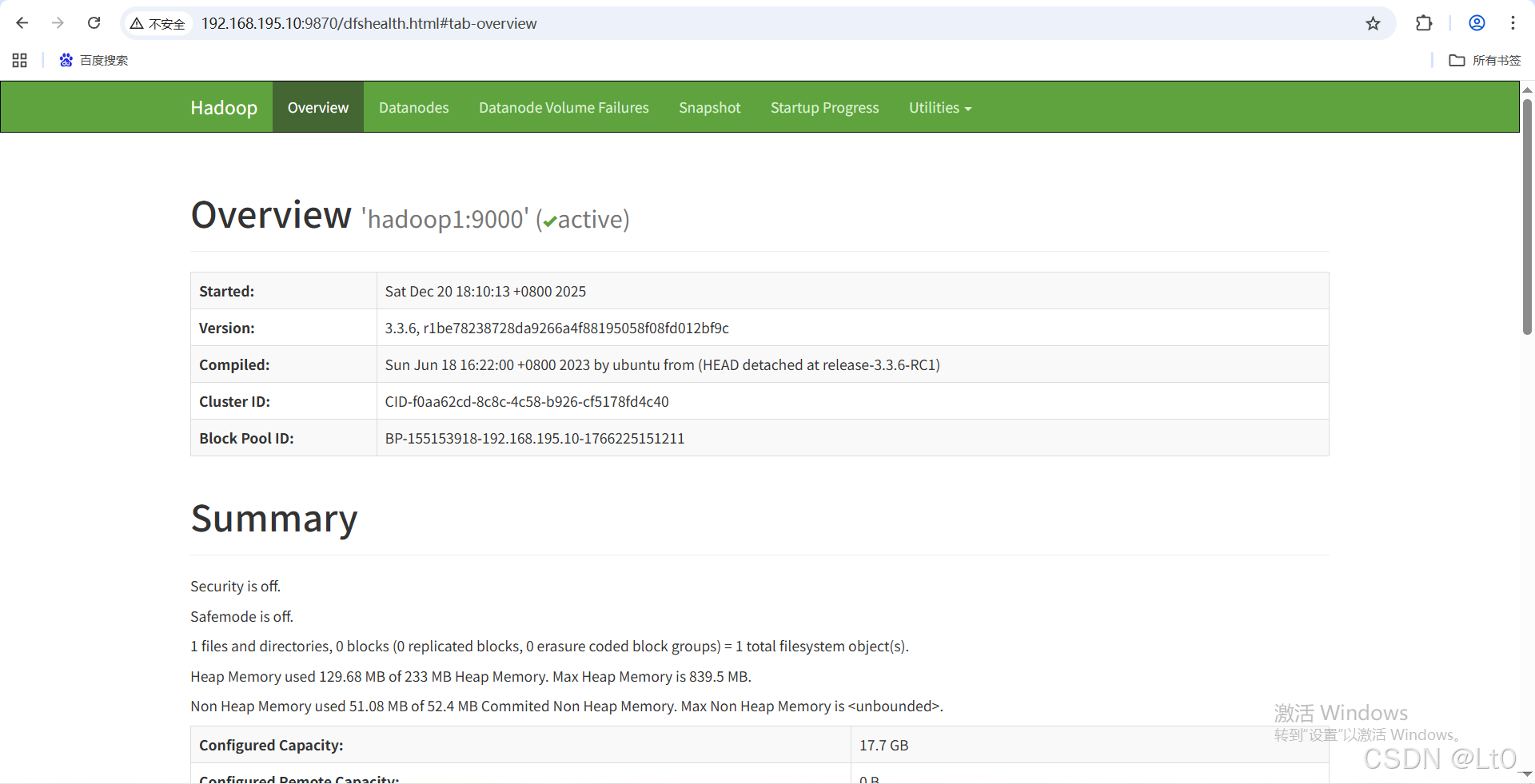This screenshot has width=1535, height=784.
Task: Open Datanode Volume Failures tab
Action: pyautogui.click(x=564, y=108)
